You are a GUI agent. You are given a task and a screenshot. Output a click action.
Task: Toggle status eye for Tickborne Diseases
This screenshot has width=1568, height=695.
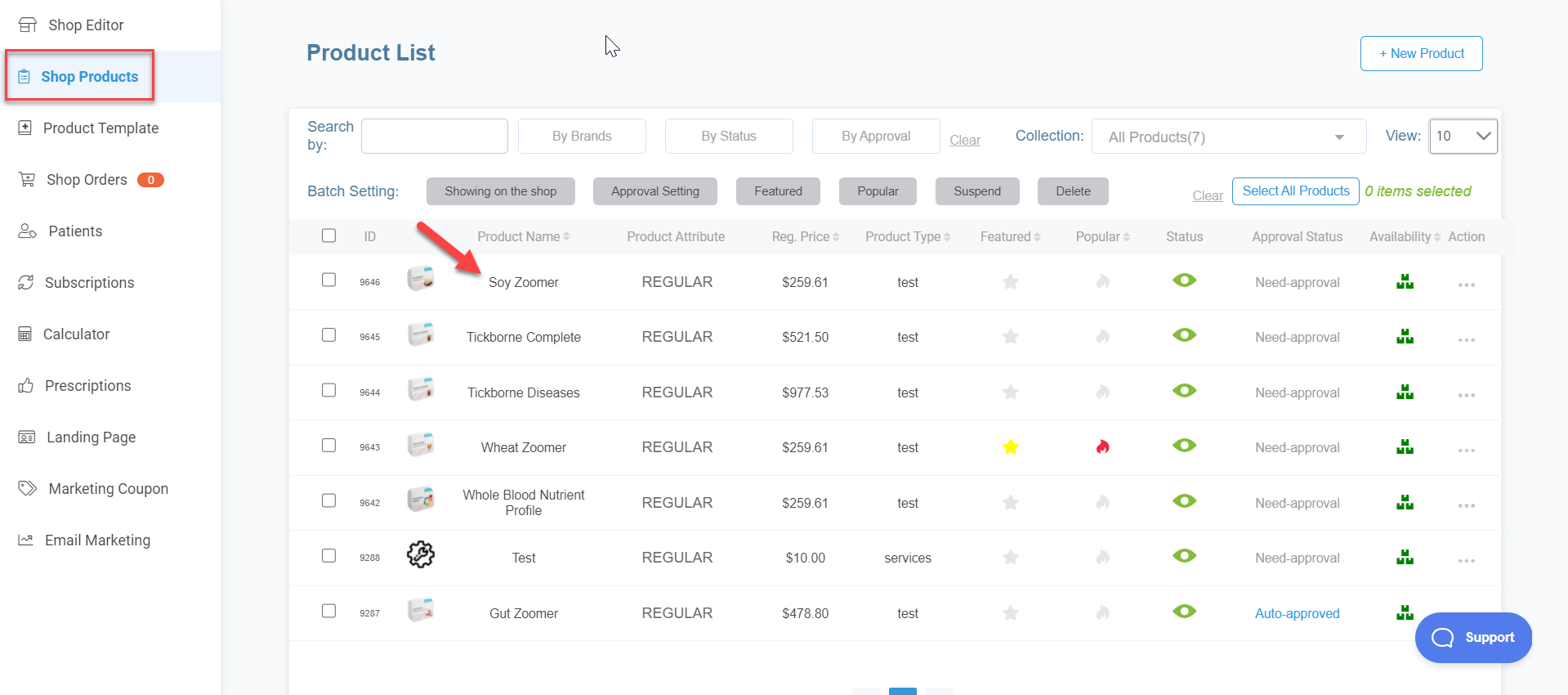coord(1184,391)
